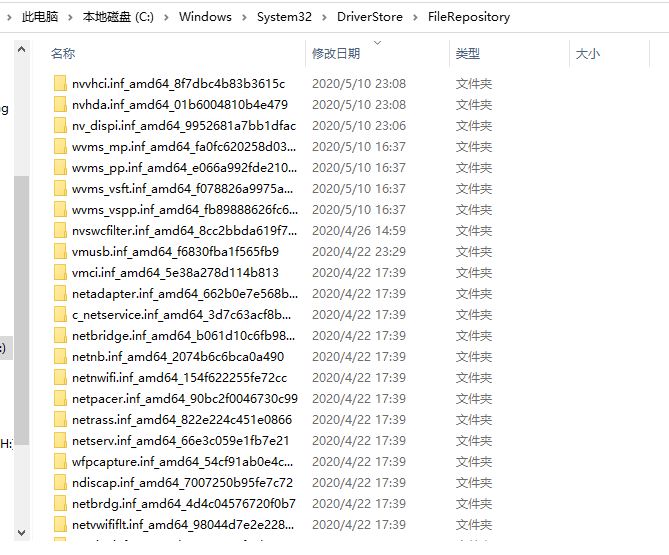This screenshot has width=669, height=555.
Task: Select nvhda.inf_amd64_01b6004810b4e479 folder name
Action: 180,105
